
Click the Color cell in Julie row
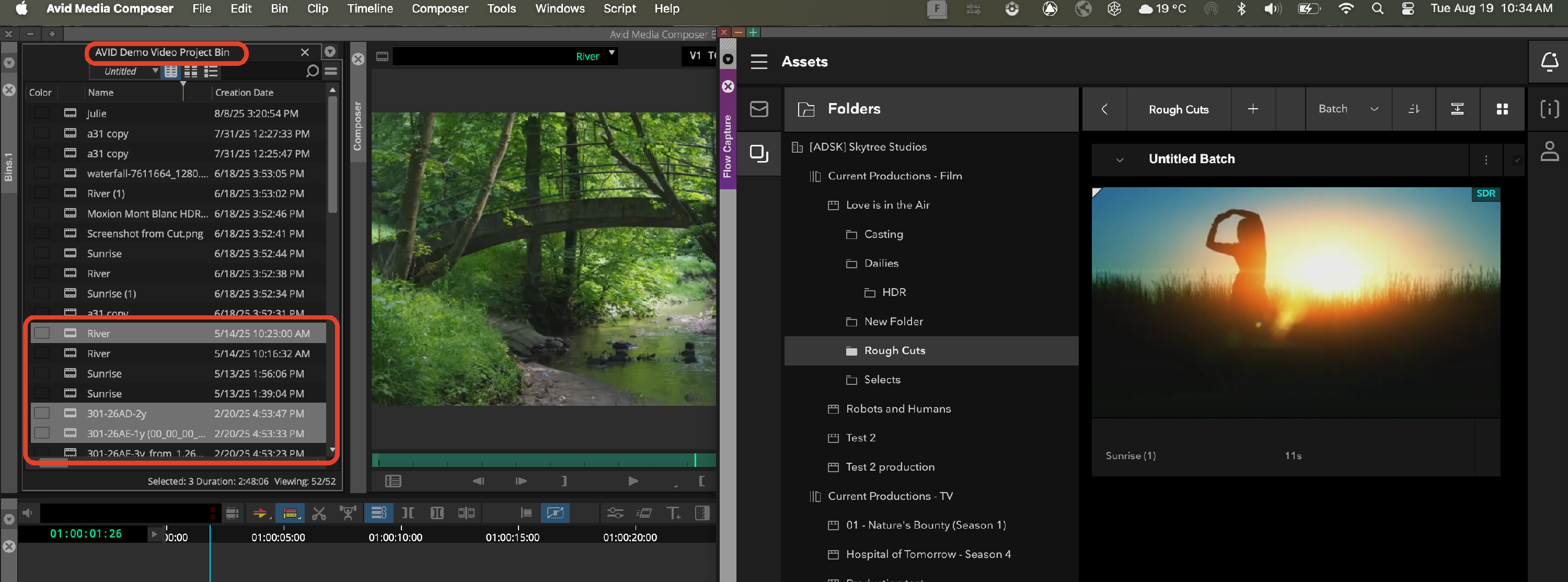41,113
